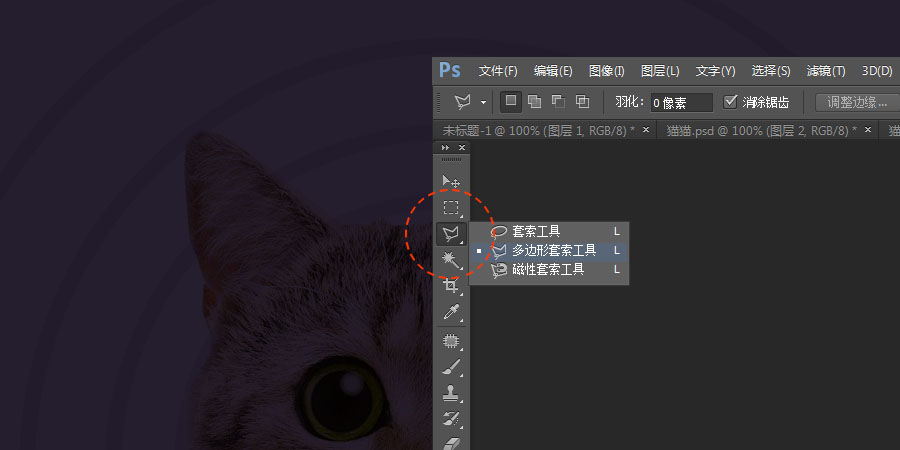900x450 pixels.
Task: Click the 调整边缘 refine edge button
Action: 857,102
